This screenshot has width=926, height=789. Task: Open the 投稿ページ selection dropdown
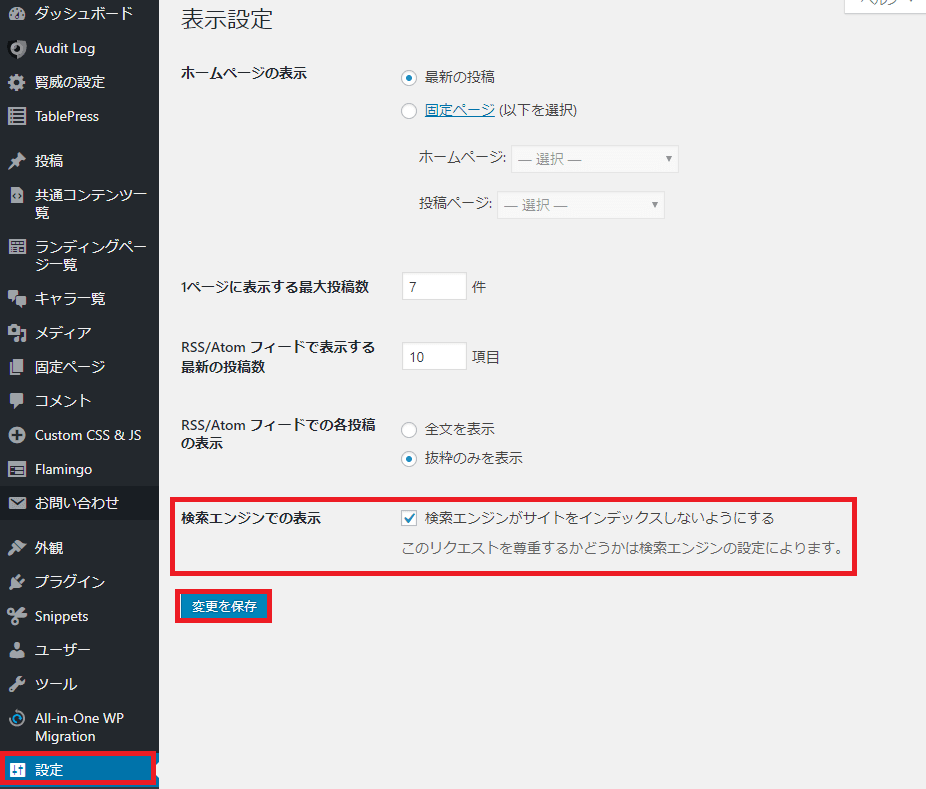(x=580, y=204)
